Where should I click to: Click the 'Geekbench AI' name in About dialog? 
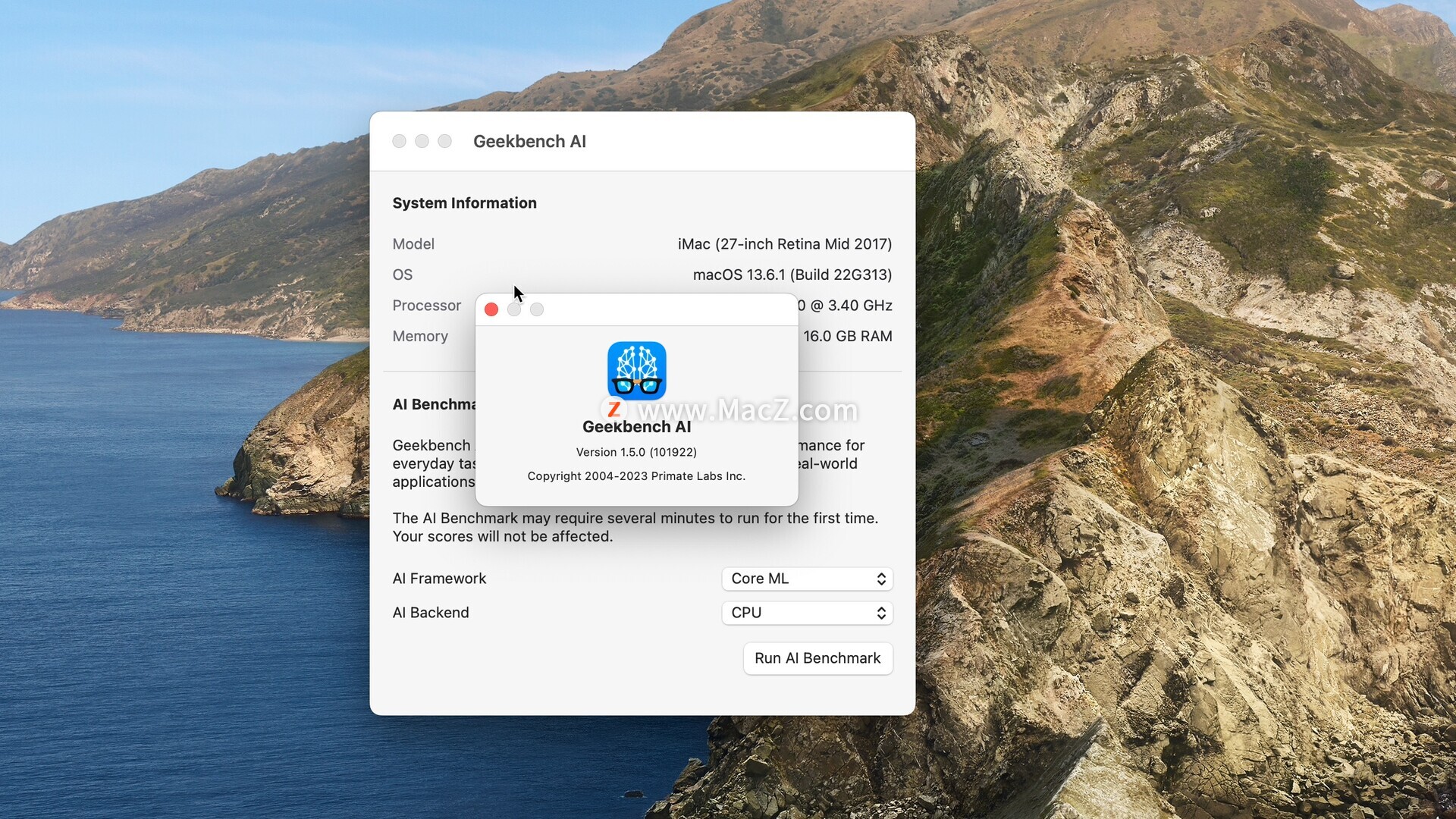tap(636, 427)
